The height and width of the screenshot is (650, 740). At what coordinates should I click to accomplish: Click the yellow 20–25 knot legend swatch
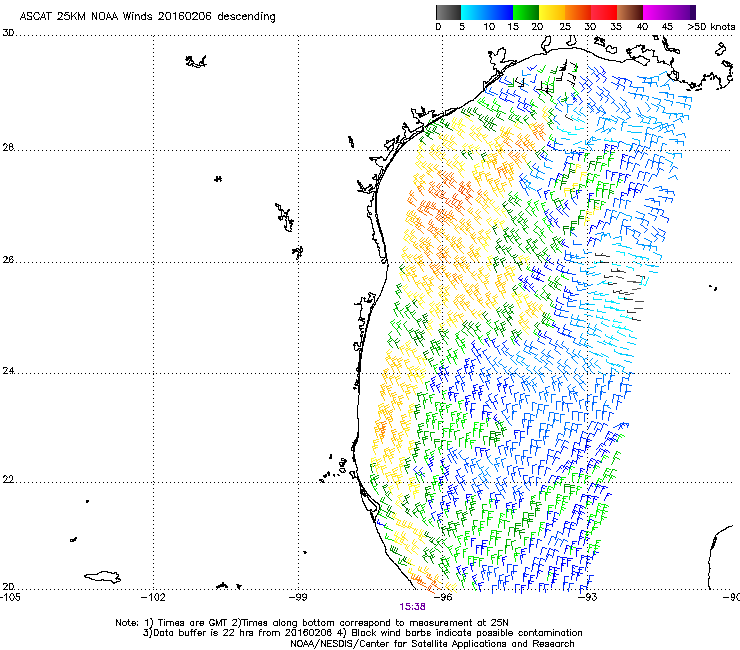click(552, 12)
